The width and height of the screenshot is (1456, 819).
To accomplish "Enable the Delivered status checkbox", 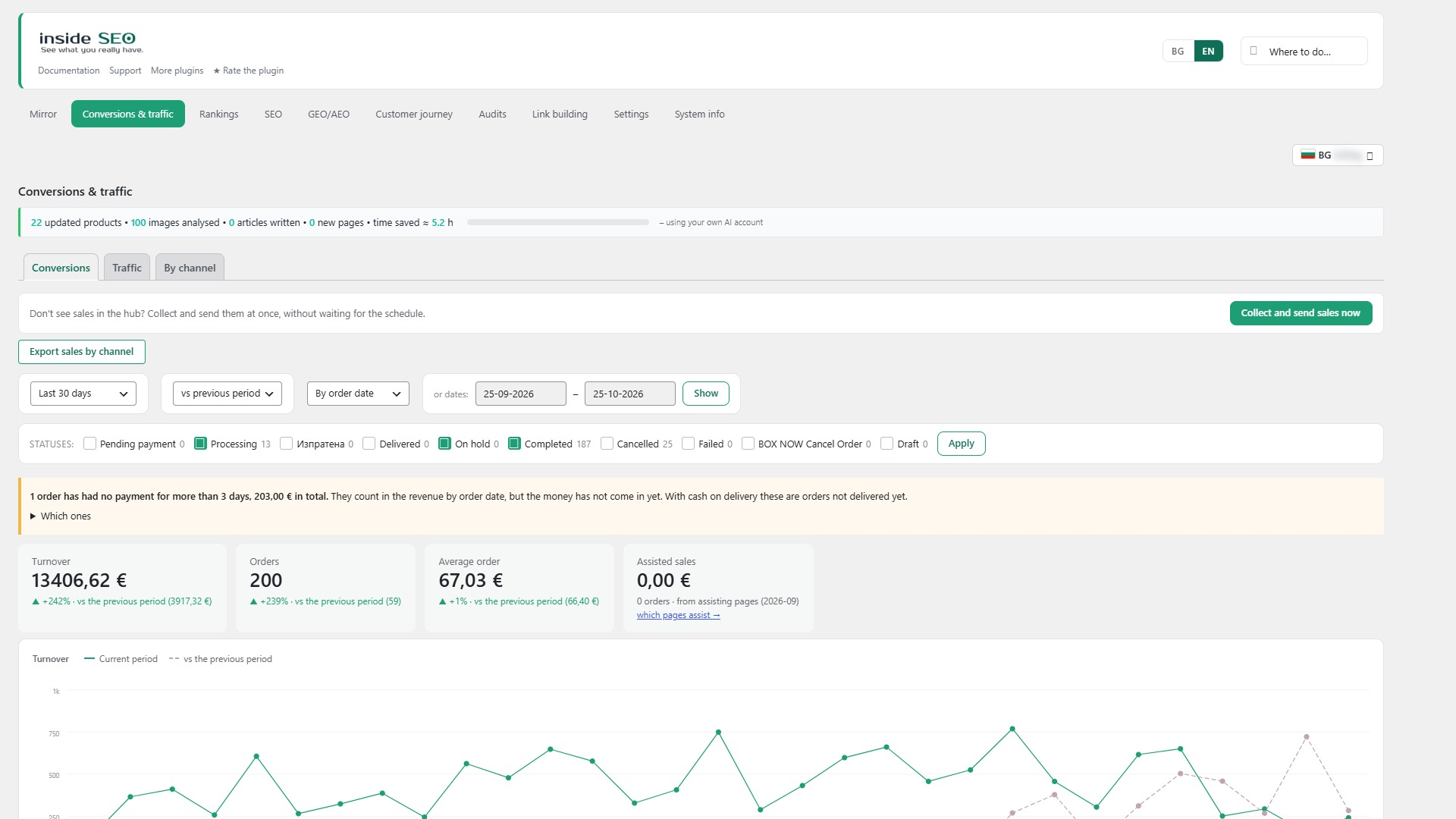I will pos(369,444).
